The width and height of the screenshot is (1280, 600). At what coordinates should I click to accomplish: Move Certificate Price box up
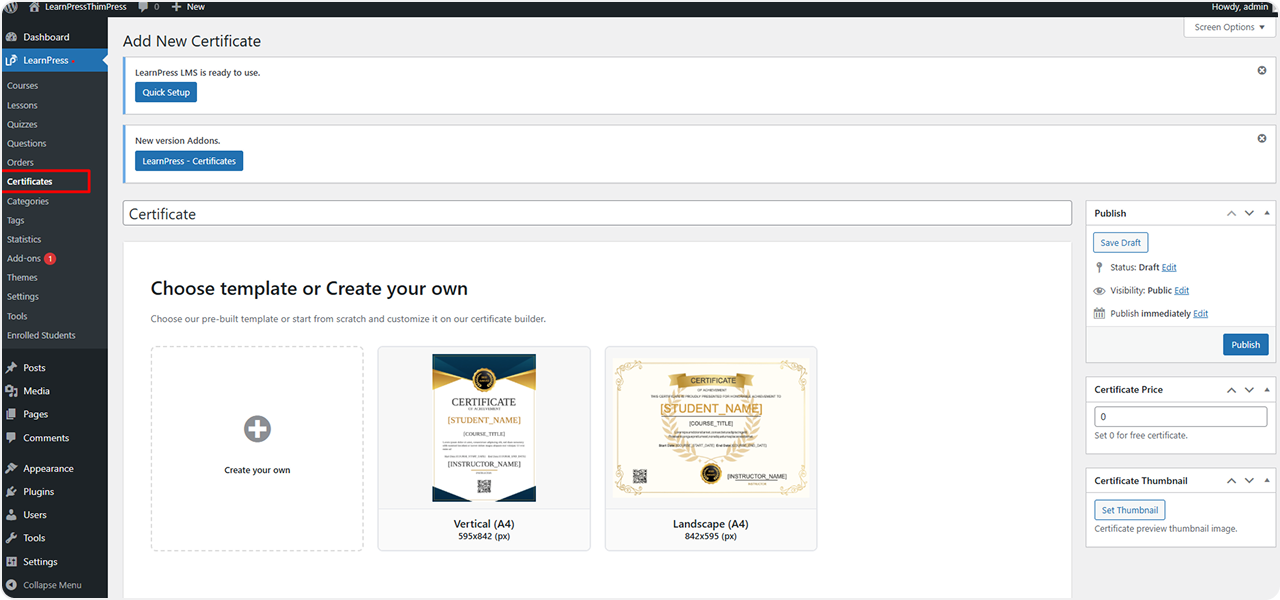coord(1232,389)
